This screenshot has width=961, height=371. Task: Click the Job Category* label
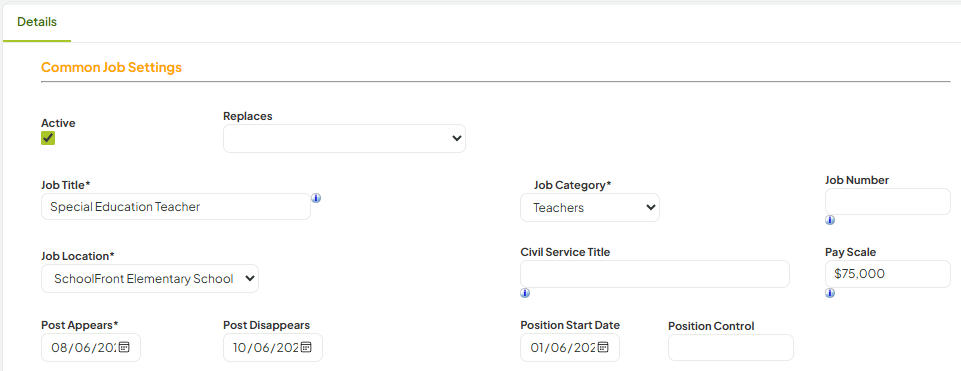click(572, 185)
